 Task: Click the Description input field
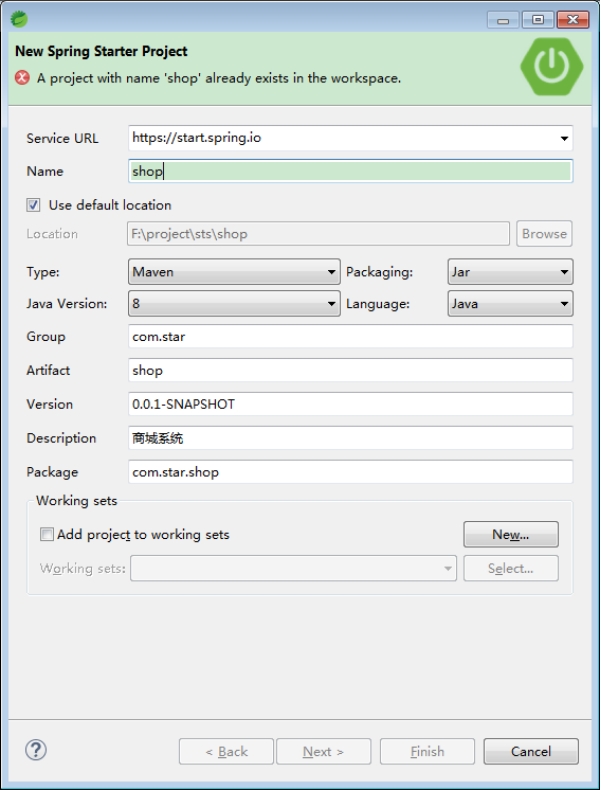(x=350, y=438)
